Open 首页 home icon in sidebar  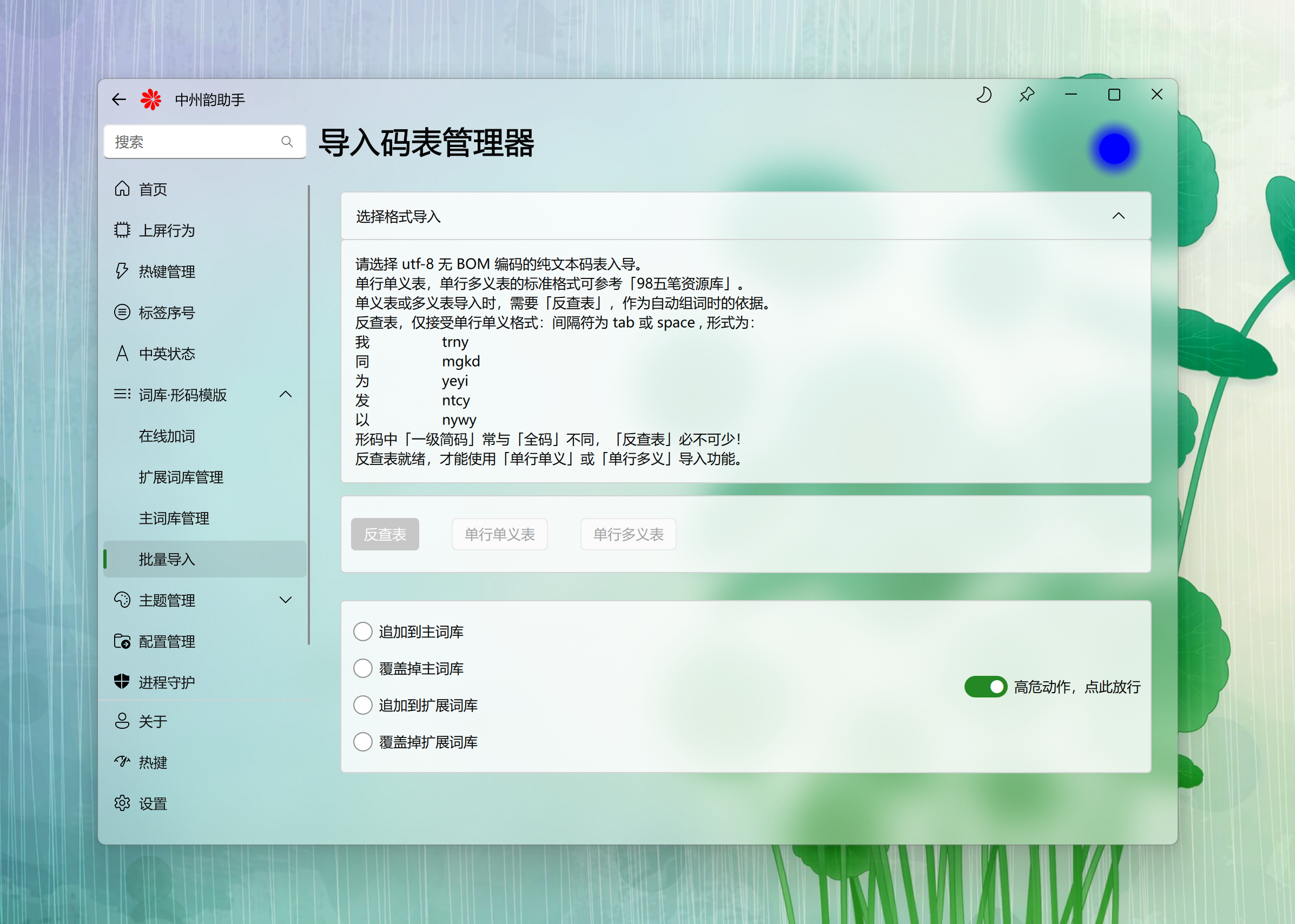[122, 189]
